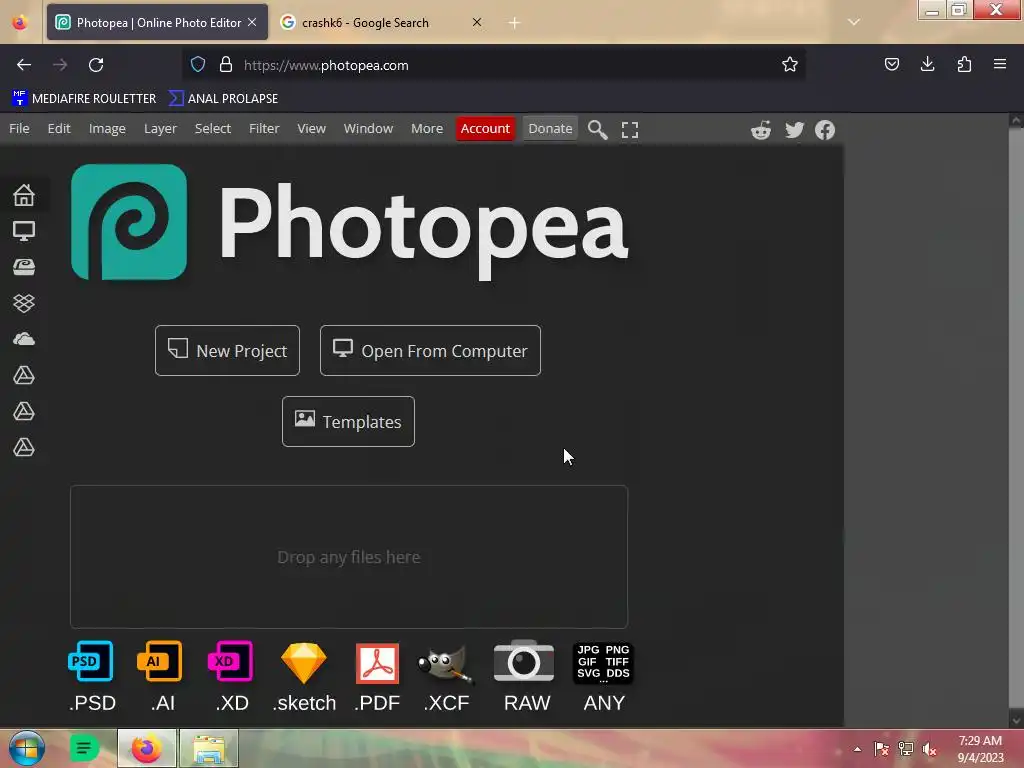Open the File menu

(x=19, y=129)
